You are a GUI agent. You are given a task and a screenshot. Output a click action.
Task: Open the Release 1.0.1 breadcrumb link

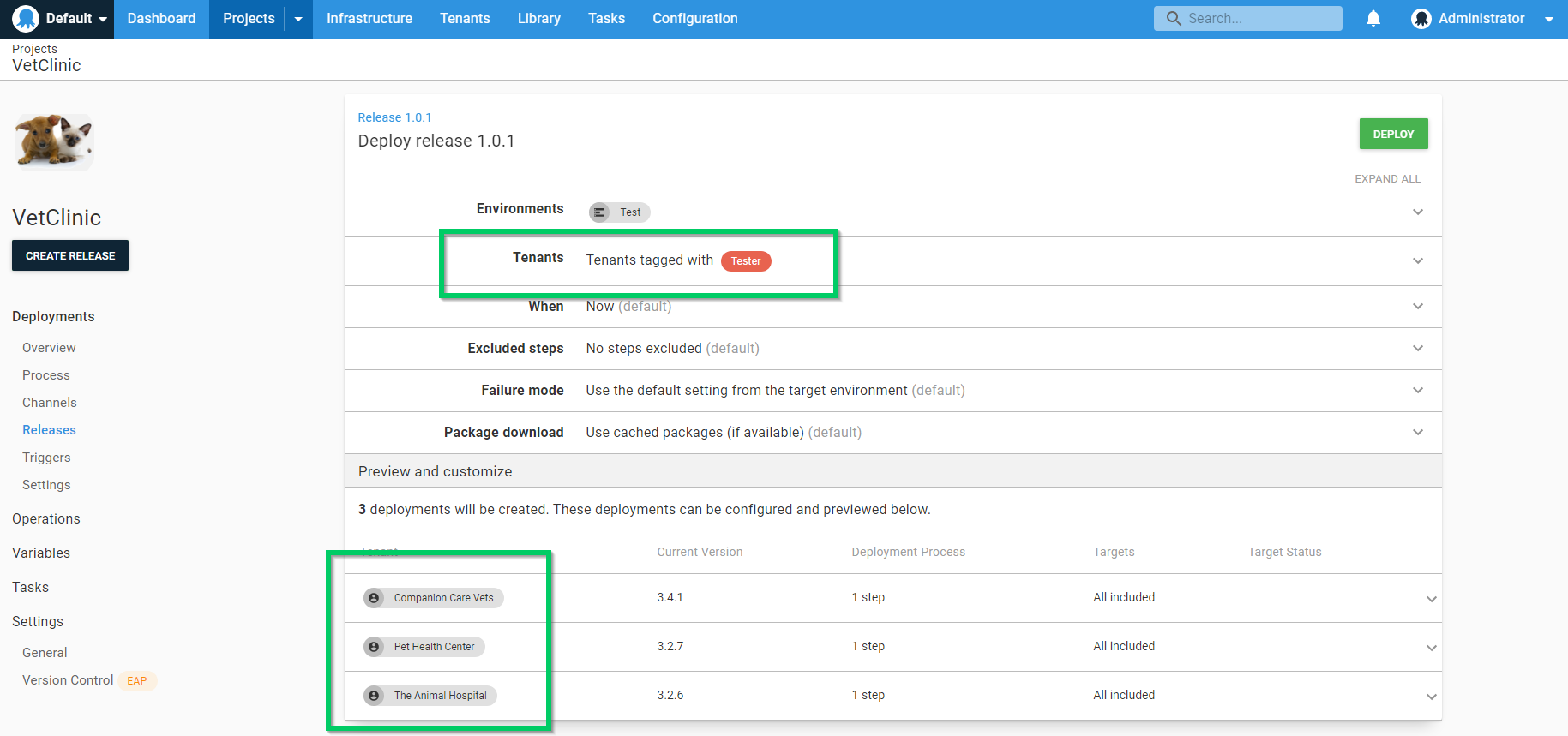pos(394,117)
